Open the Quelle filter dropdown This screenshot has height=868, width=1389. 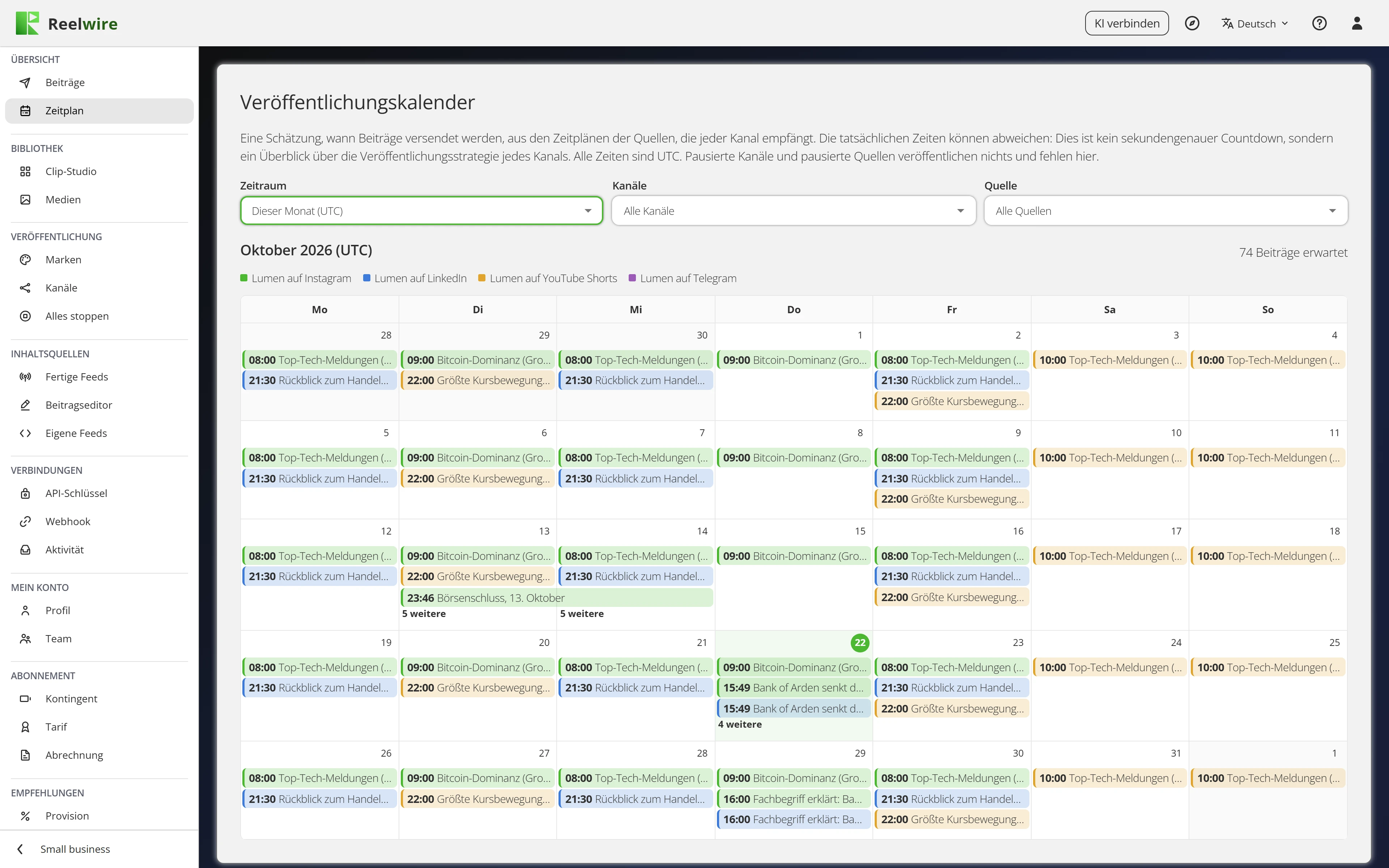[1166, 211]
